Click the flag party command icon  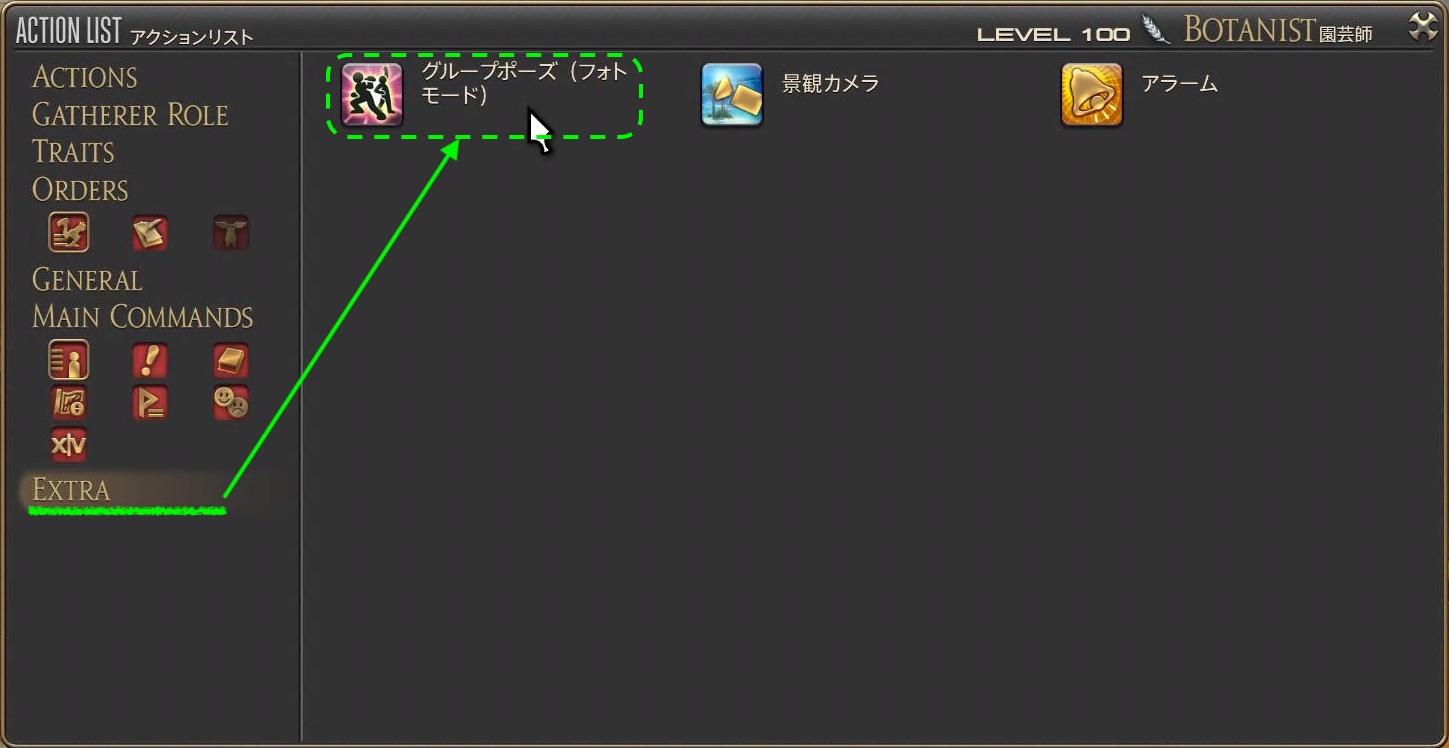(x=150, y=403)
